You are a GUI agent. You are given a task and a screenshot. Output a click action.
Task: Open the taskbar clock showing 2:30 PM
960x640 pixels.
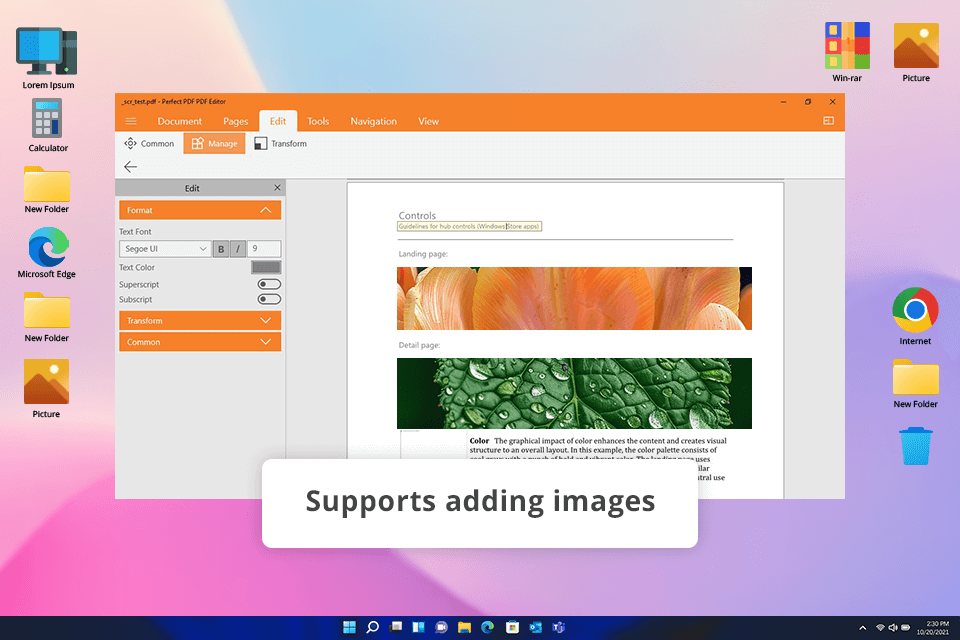(933, 628)
